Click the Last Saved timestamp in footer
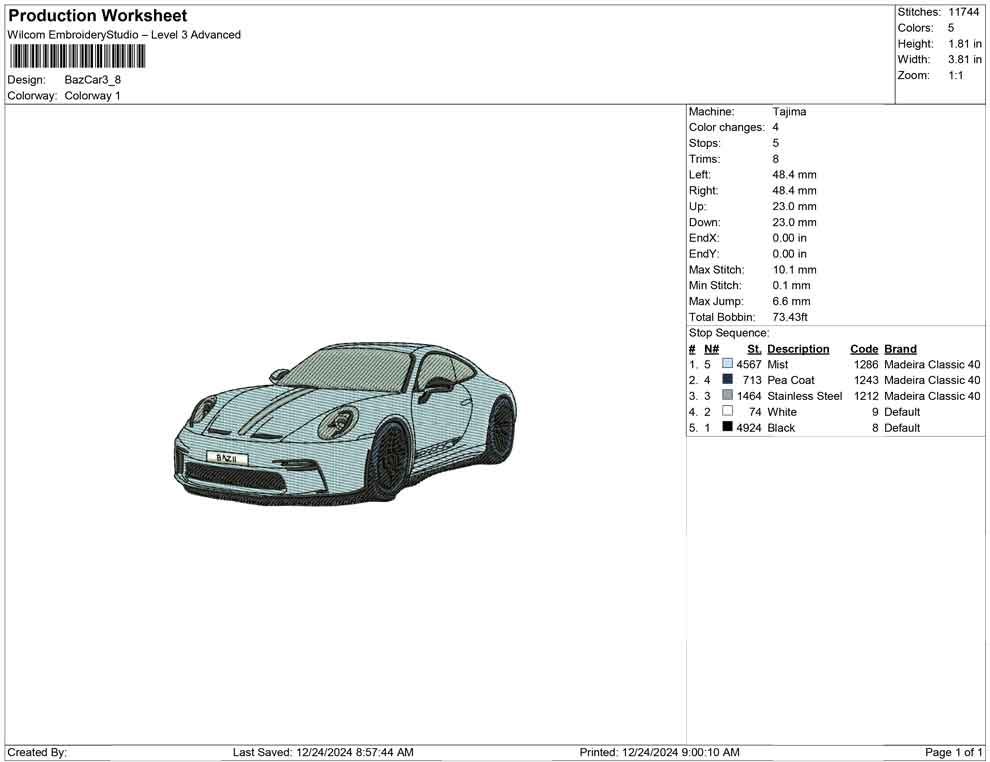Viewport: 990px width, 762px height. 323,752
